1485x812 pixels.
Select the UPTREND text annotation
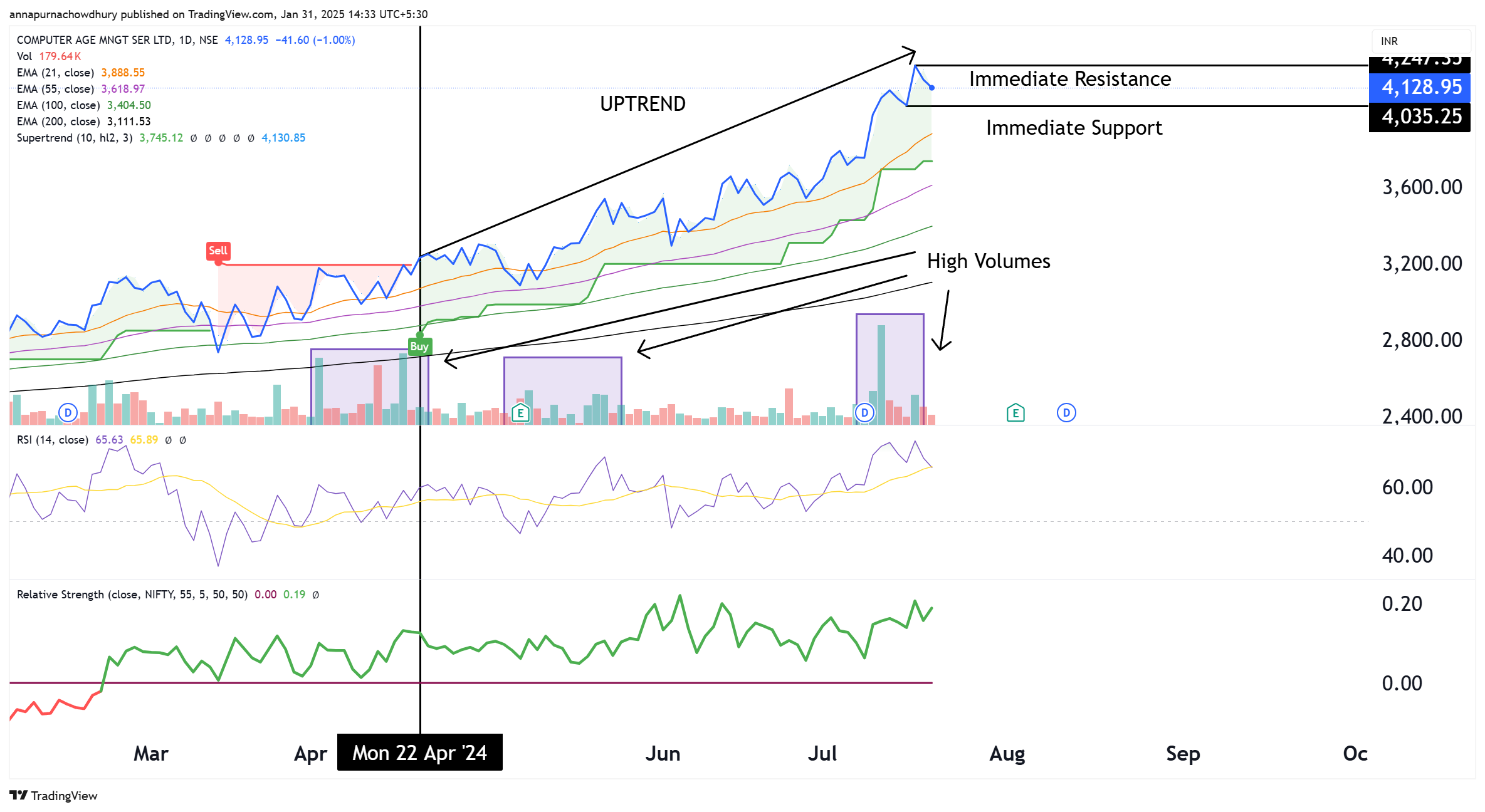643,104
